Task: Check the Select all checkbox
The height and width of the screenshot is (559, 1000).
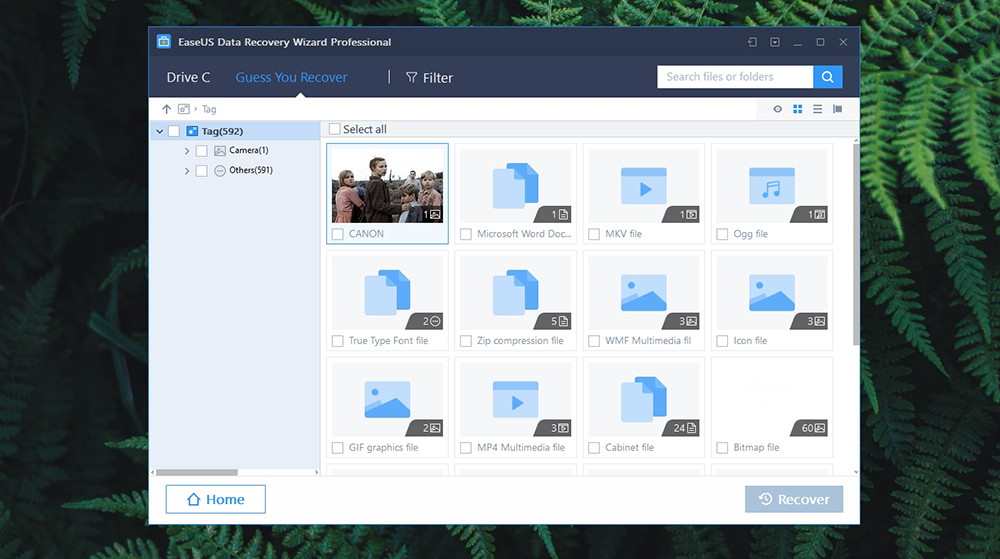Action: click(334, 129)
